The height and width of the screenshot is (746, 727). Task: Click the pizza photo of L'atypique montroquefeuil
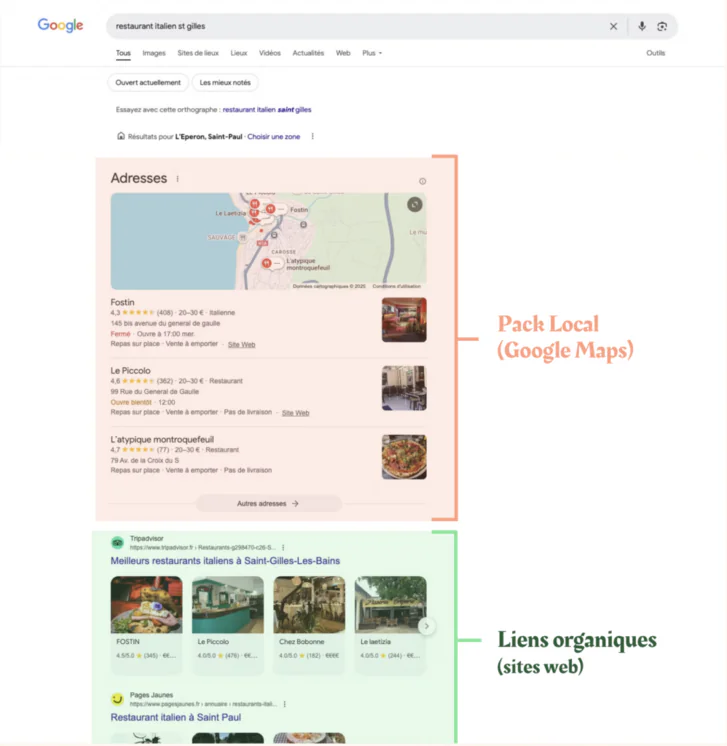coord(404,457)
